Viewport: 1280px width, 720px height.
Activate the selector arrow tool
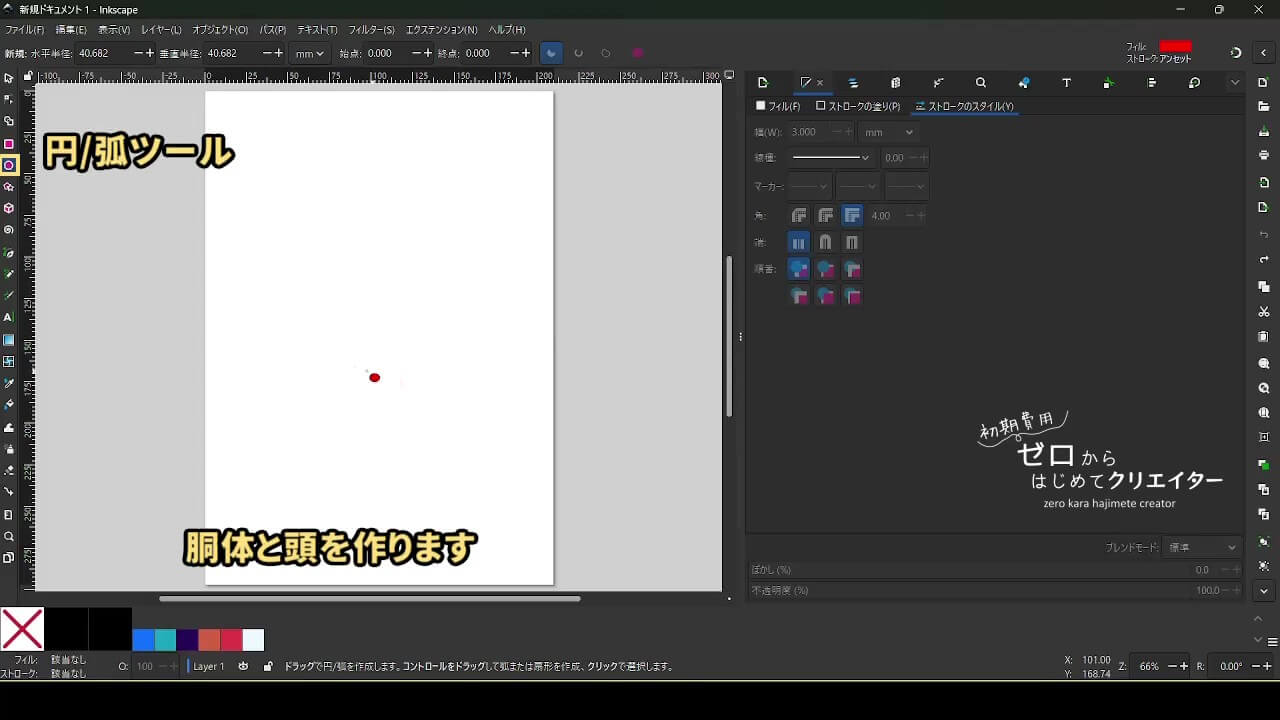(9, 78)
